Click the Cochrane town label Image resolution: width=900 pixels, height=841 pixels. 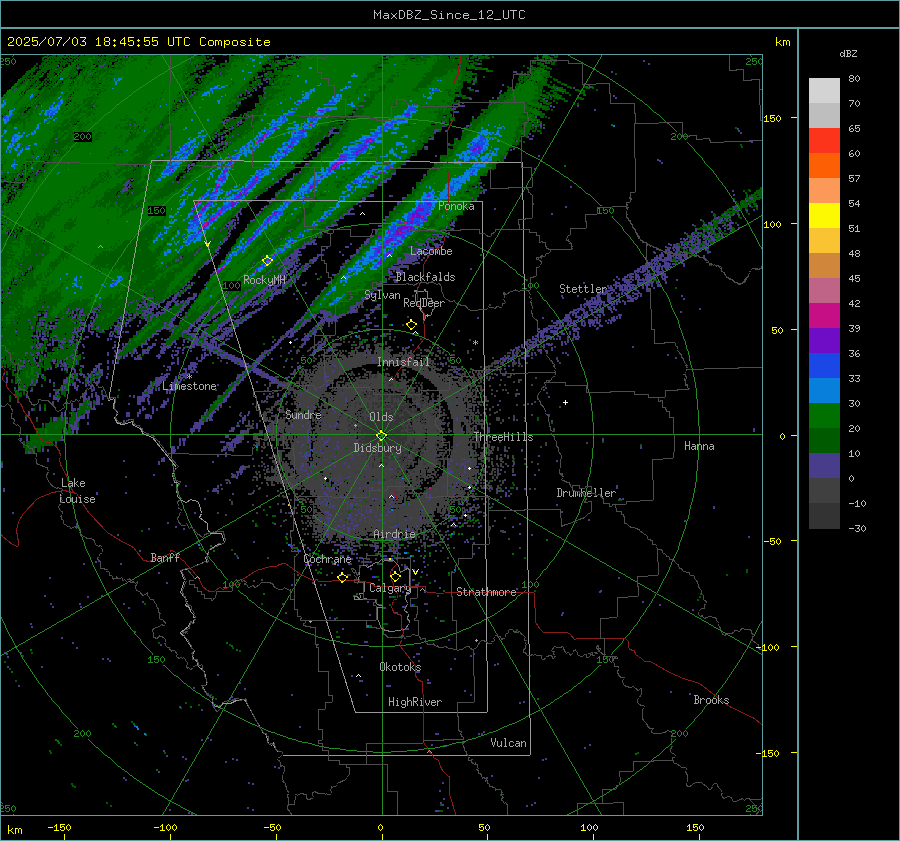point(327,559)
